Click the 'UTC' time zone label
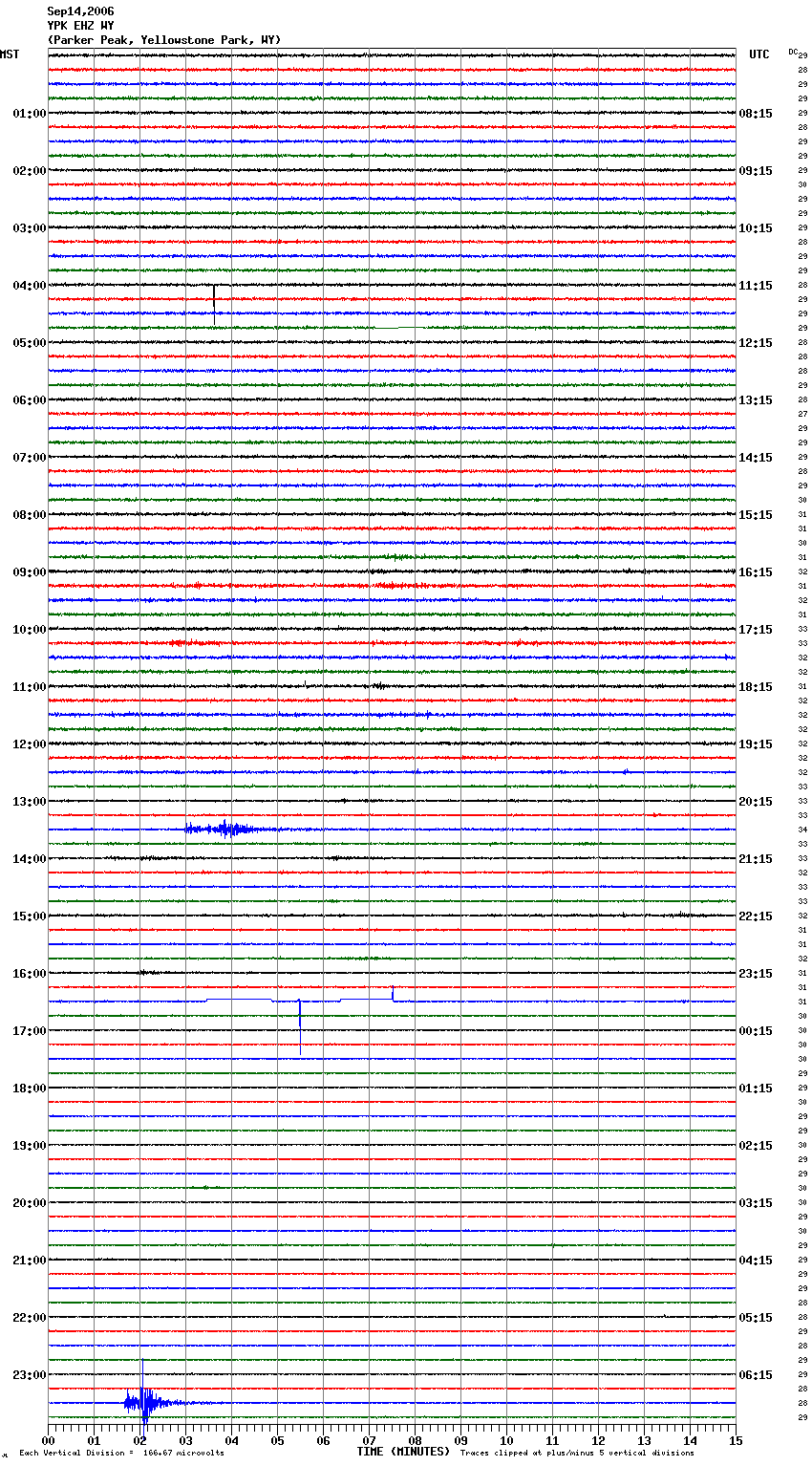This screenshot has height=1466, width=812. click(759, 54)
